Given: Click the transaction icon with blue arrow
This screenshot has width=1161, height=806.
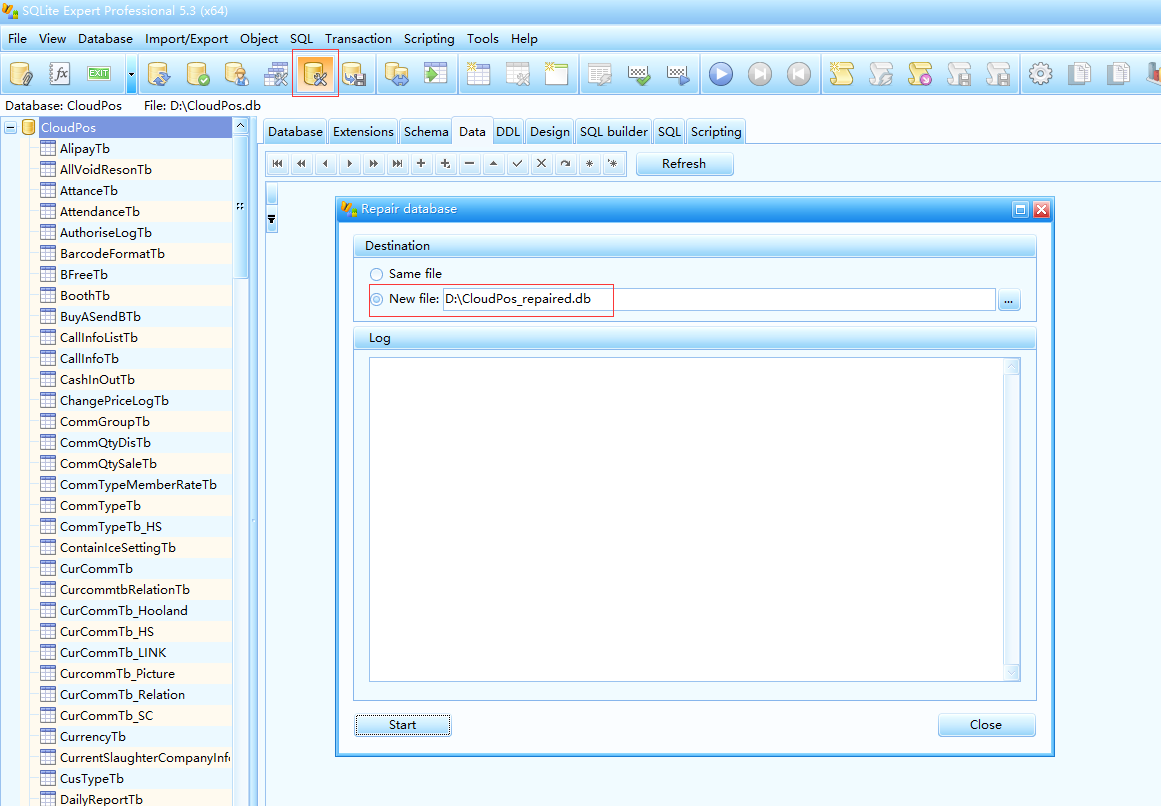Looking at the screenshot, I should [678, 74].
